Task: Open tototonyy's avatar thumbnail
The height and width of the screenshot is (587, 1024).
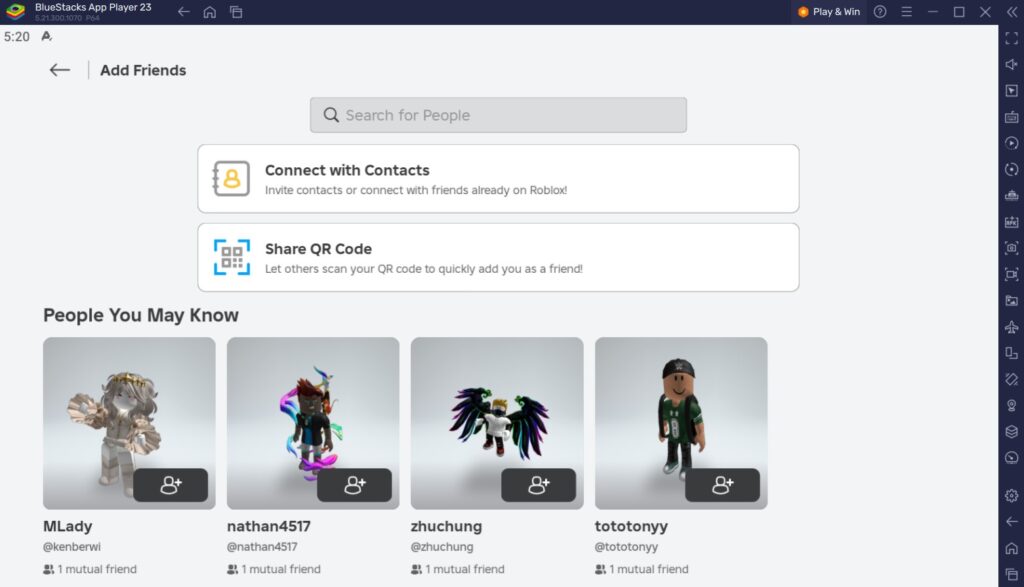Action: click(681, 422)
